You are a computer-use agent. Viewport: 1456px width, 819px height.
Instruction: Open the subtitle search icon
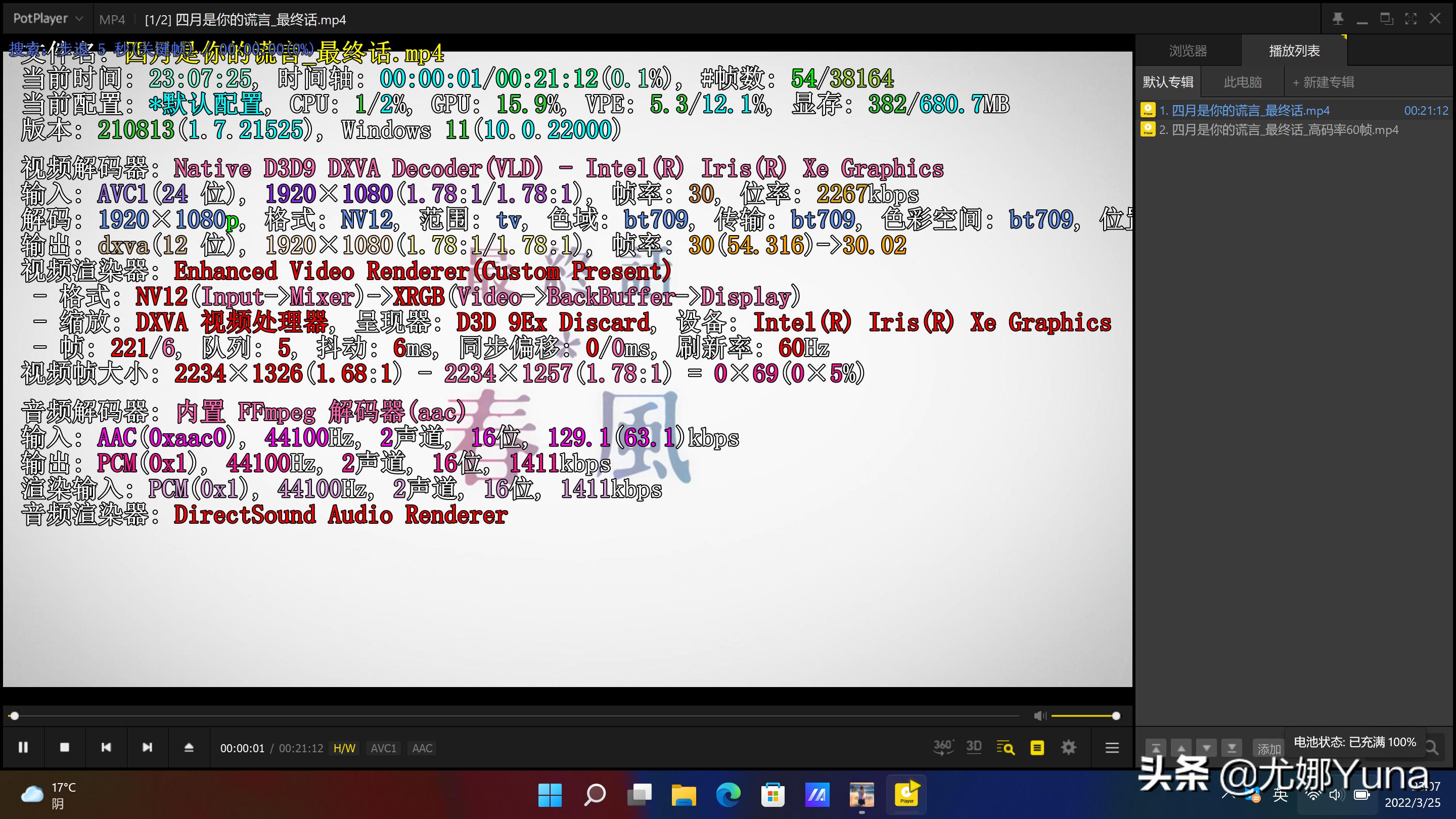1006,748
